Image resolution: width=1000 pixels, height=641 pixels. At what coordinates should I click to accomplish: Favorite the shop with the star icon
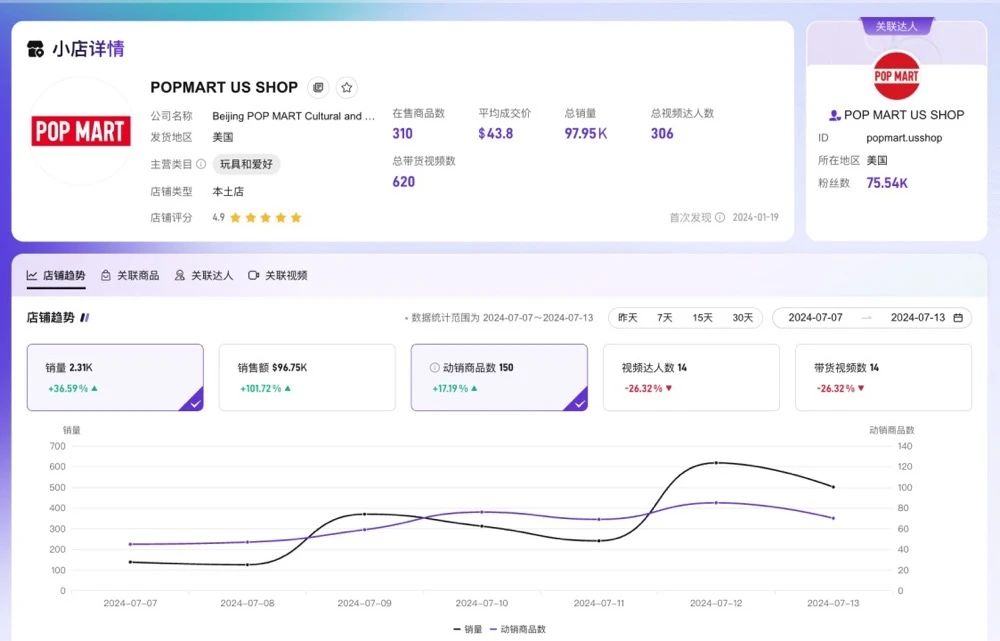click(x=346, y=88)
